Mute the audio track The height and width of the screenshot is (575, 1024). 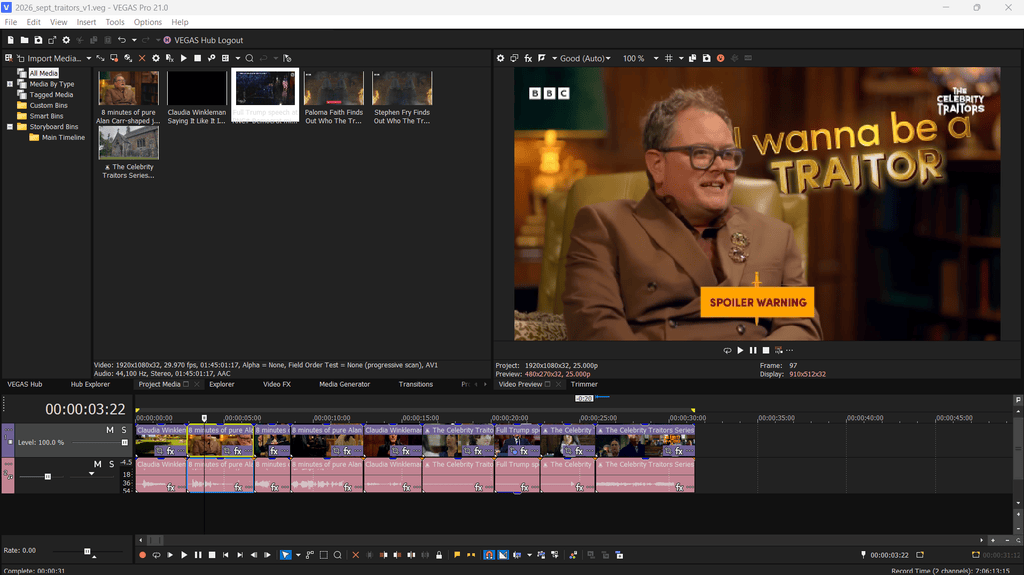pos(97,464)
